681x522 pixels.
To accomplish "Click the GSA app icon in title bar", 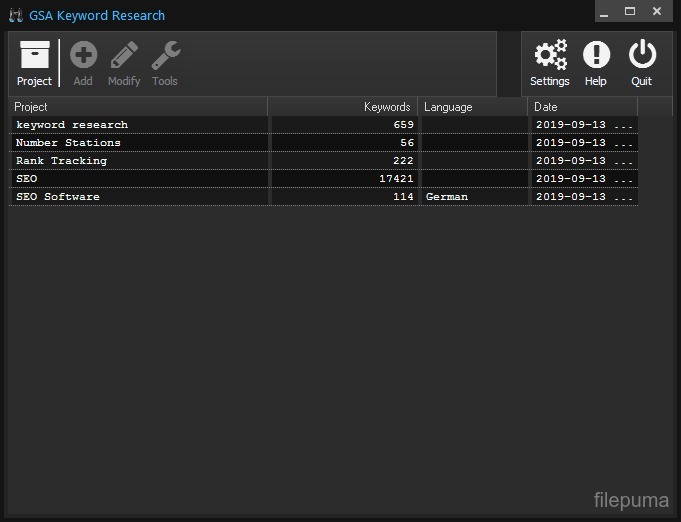I will click(15, 15).
